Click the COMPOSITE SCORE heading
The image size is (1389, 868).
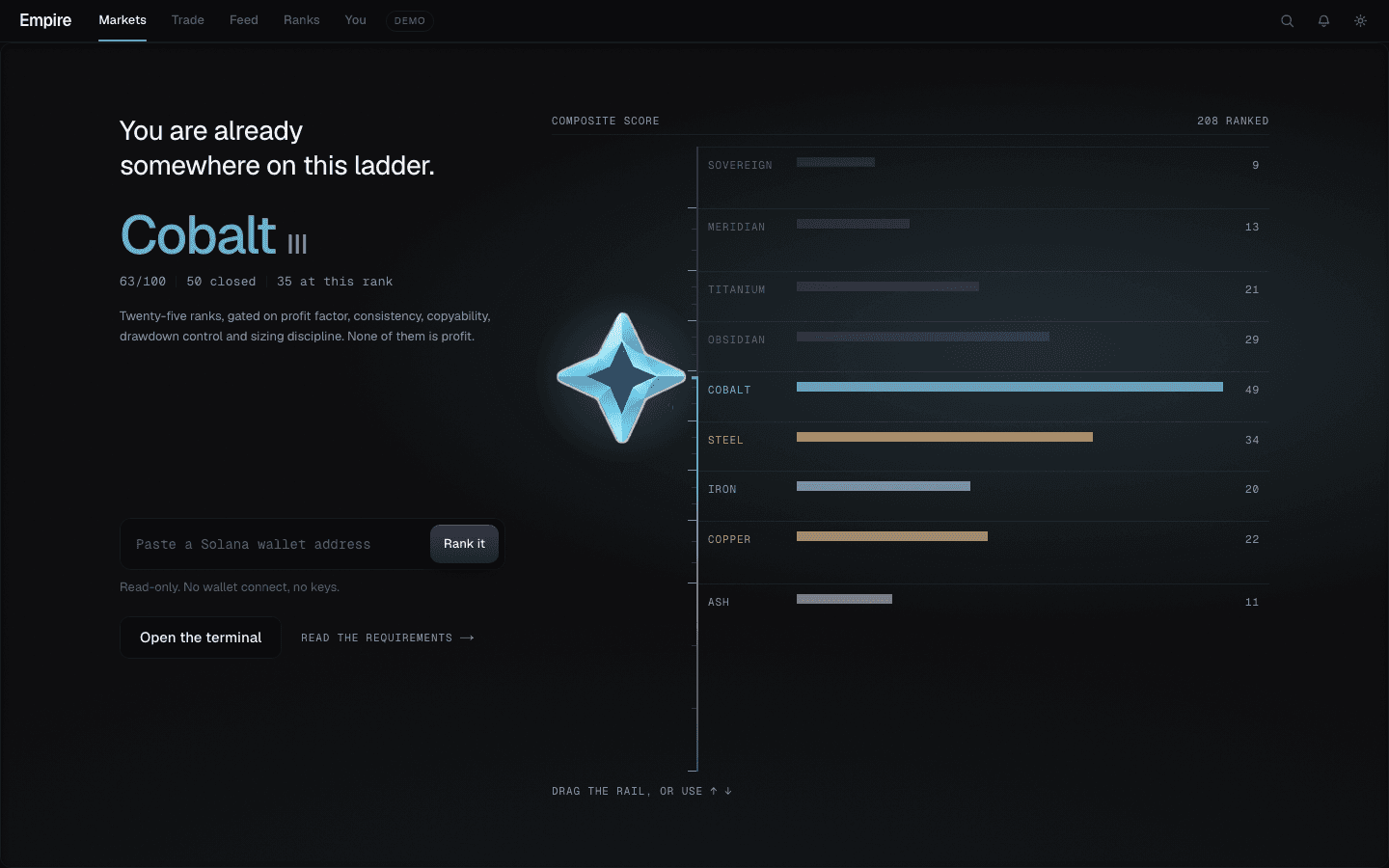point(606,122)
